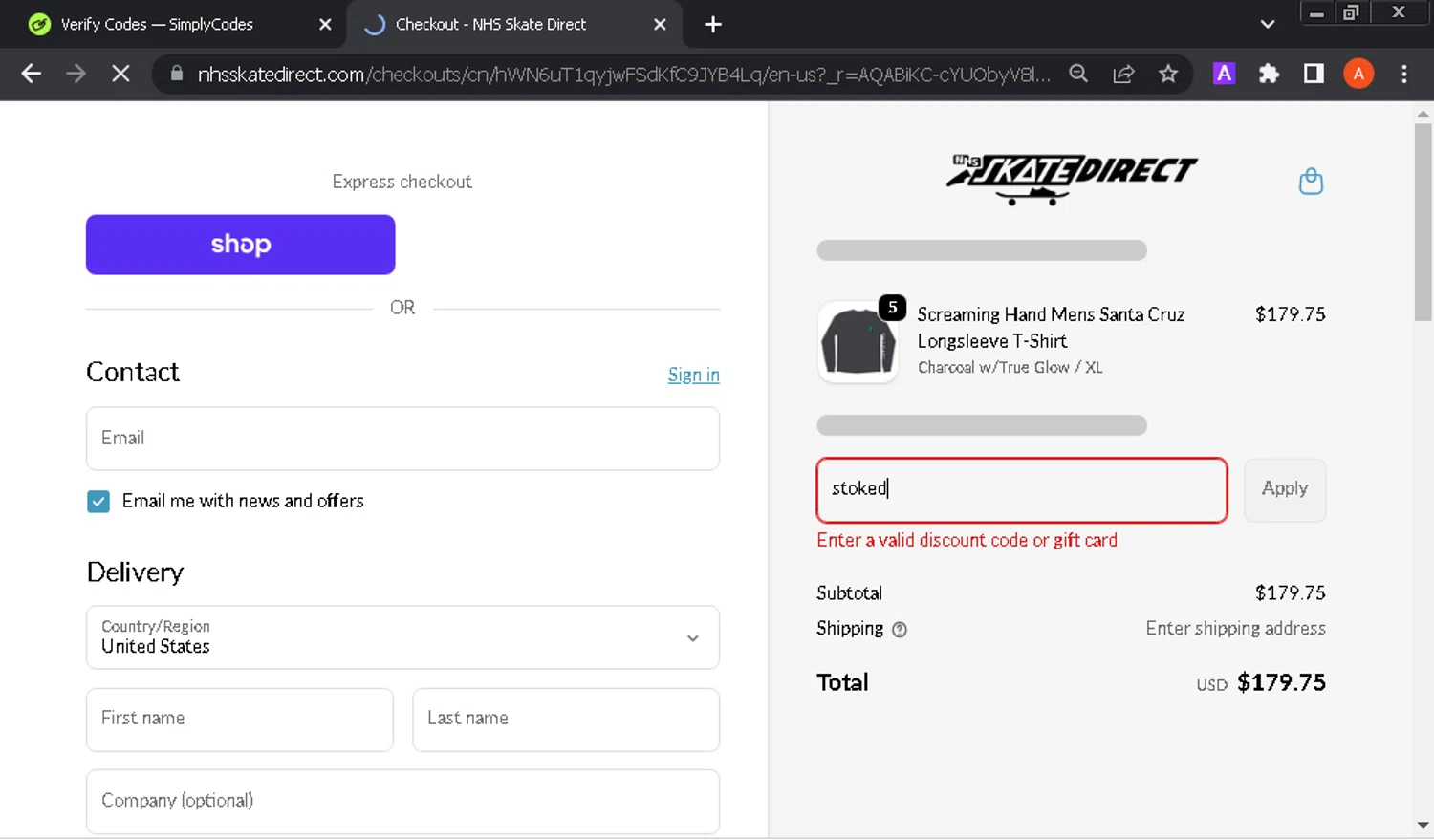Open the Chrome three-dot menu
Screen dimensions: 1434x840
coord(1403,74)
